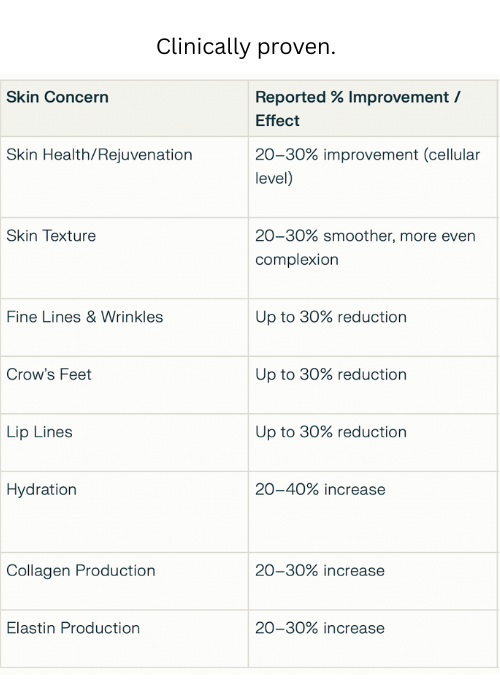Click '20–30% smoother, more even complexion' text

[365, 247]
